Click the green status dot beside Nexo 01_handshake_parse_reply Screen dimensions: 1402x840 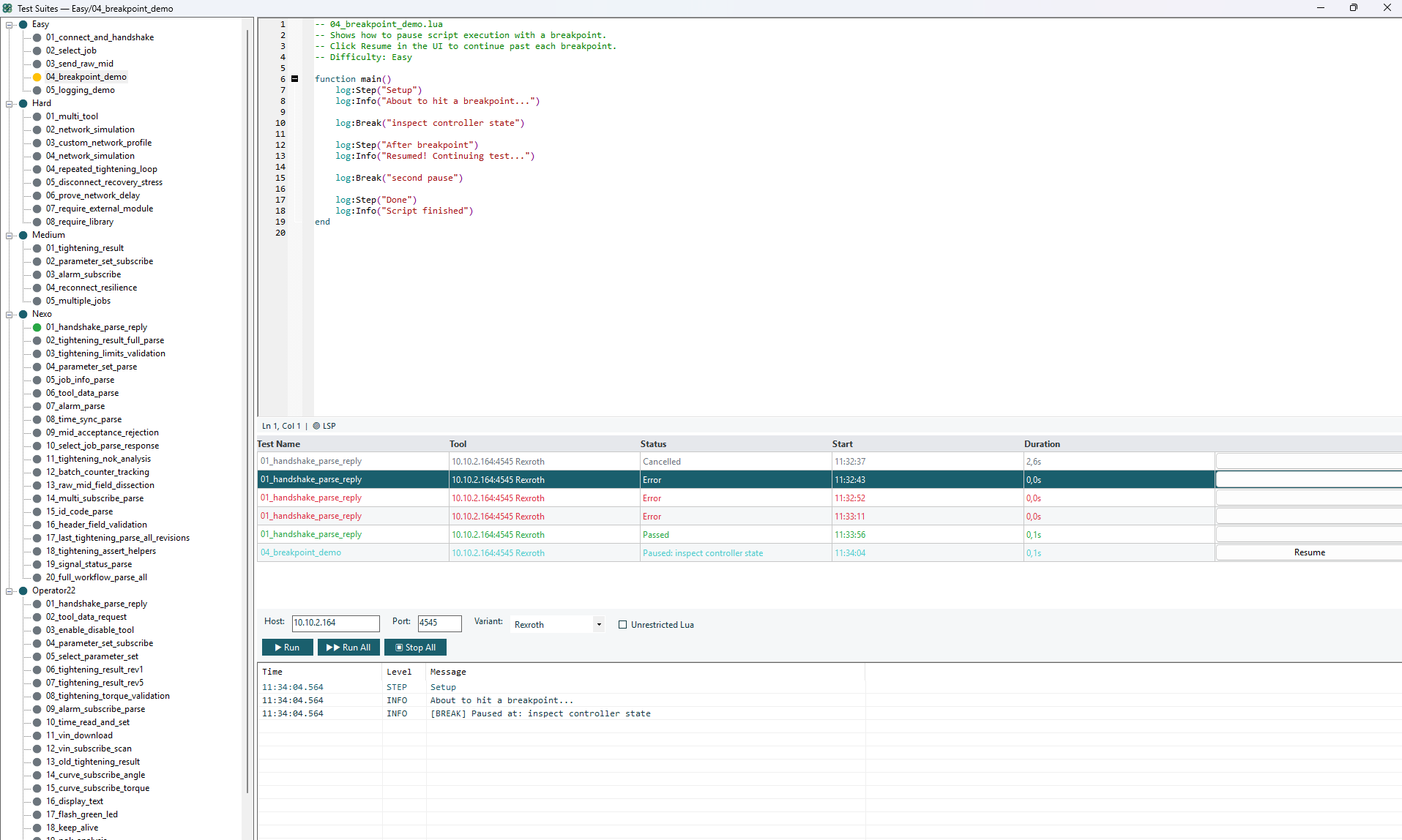point(37,327)
